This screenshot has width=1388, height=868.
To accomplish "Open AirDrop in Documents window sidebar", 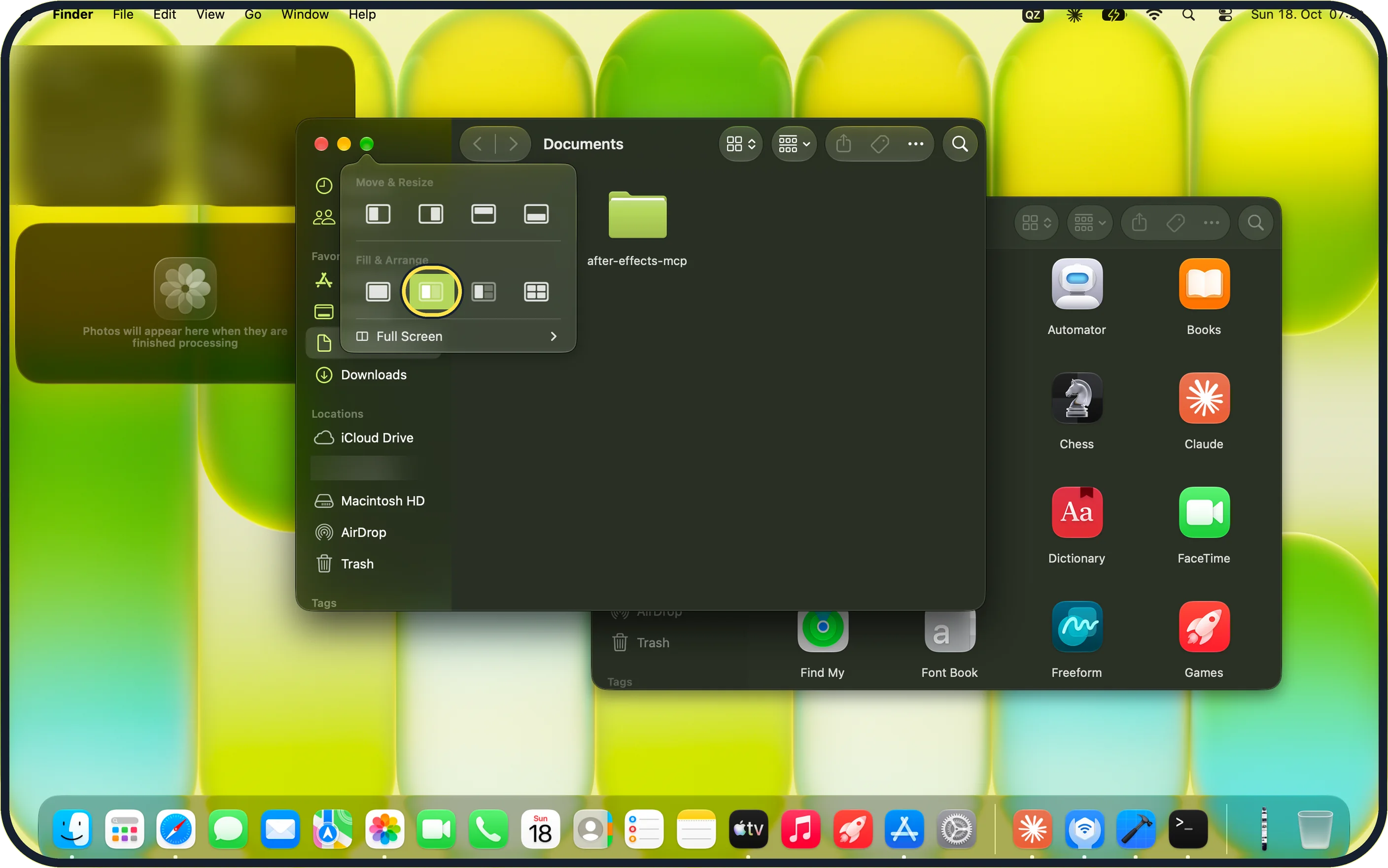I will [374, 533].
